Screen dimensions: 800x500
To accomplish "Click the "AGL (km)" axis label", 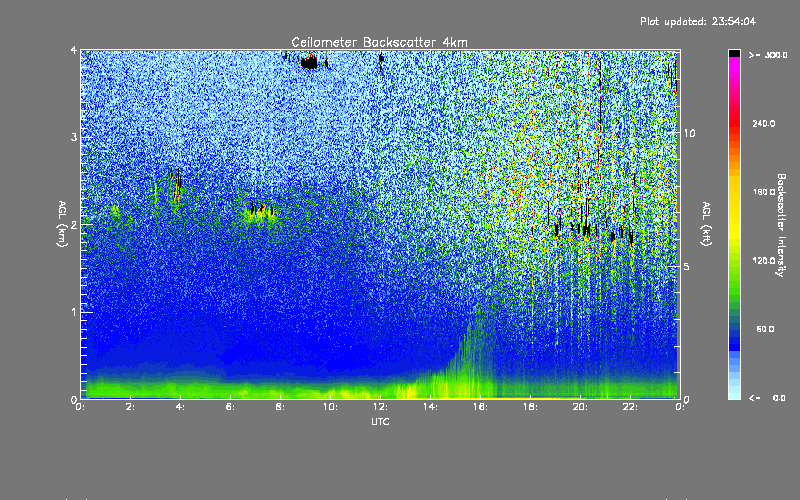I will [x=62, y=224].
